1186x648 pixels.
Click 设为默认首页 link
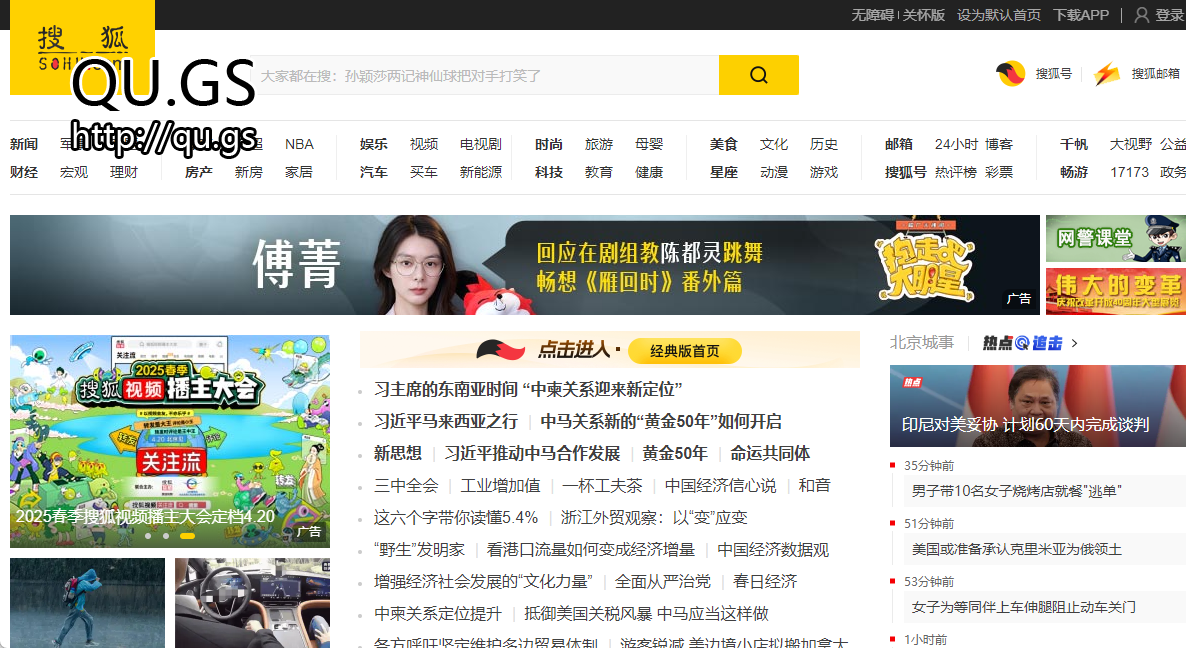pyautogui.click(x=998, y=14)
